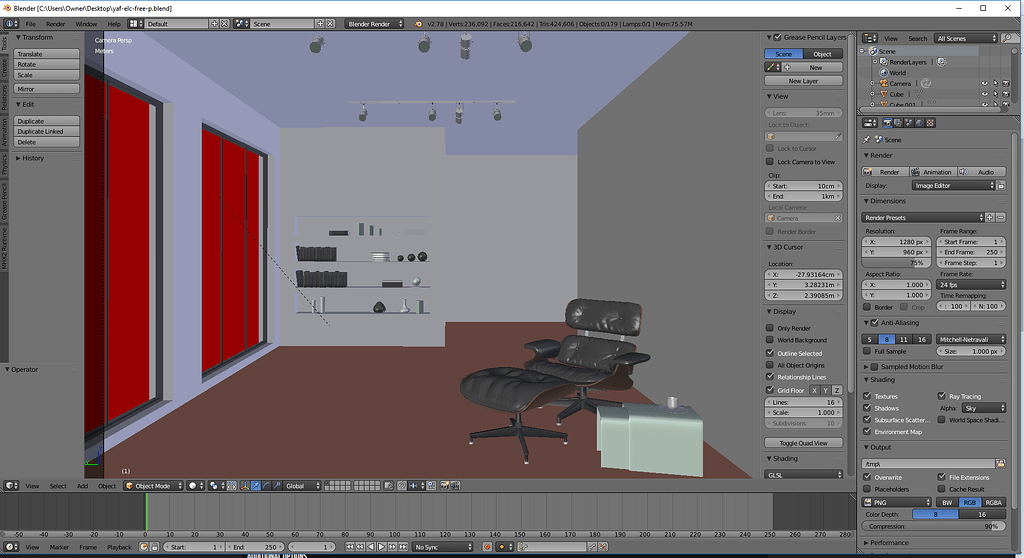Add a new scene with plus icon
The image size is (1024, 558).
[319, 24]
